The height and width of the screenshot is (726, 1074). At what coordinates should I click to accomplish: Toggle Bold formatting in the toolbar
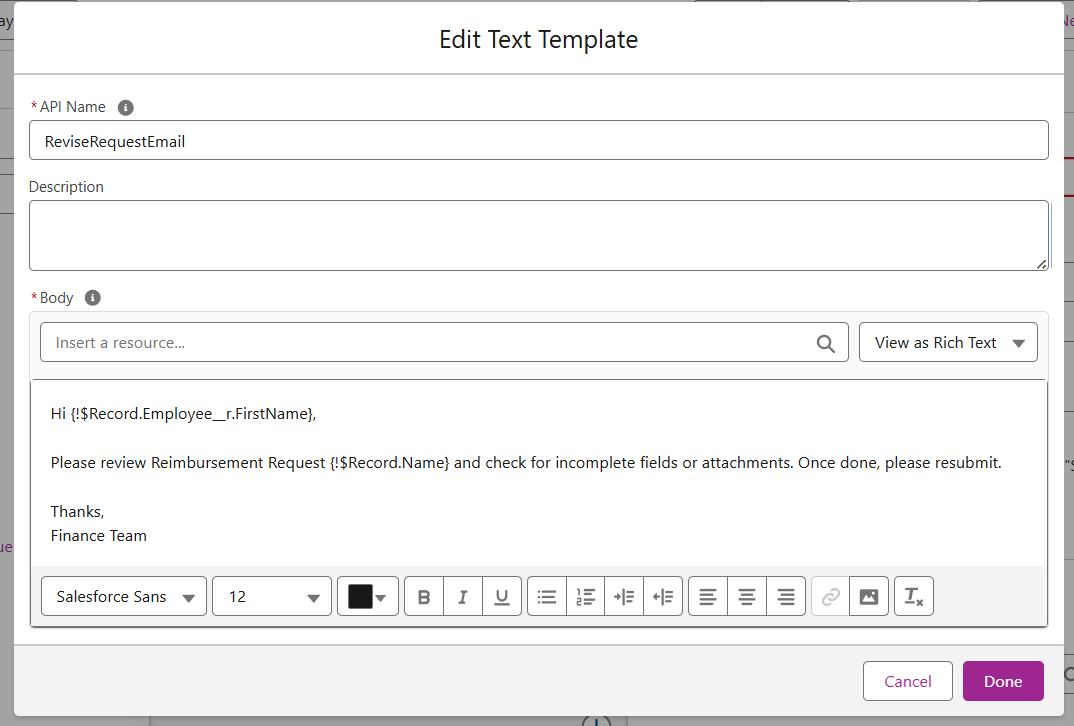(424, 597)
